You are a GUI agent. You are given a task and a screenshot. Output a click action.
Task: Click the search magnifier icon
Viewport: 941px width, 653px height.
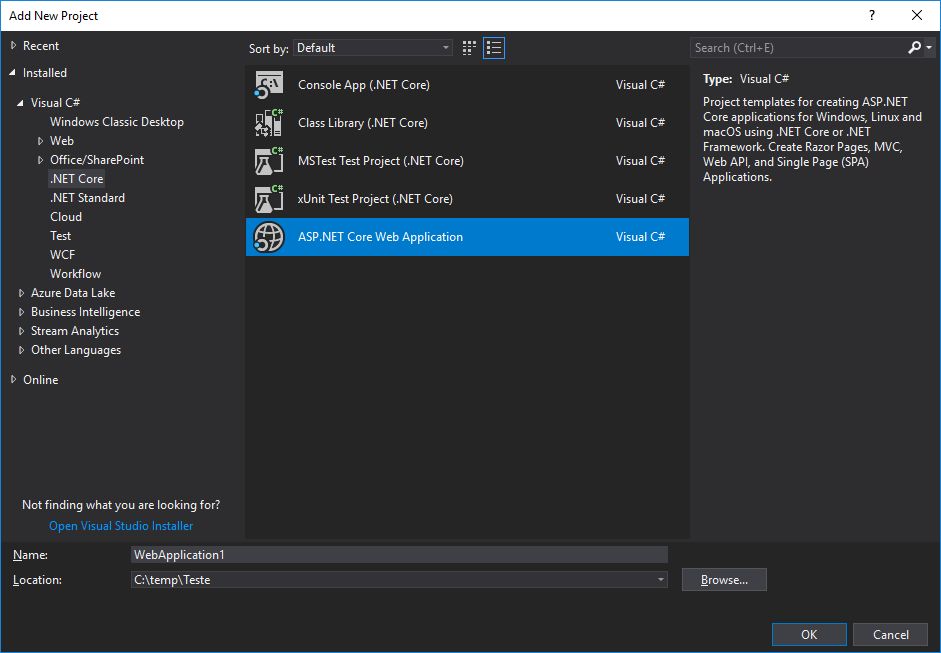[x=914, y=47]
